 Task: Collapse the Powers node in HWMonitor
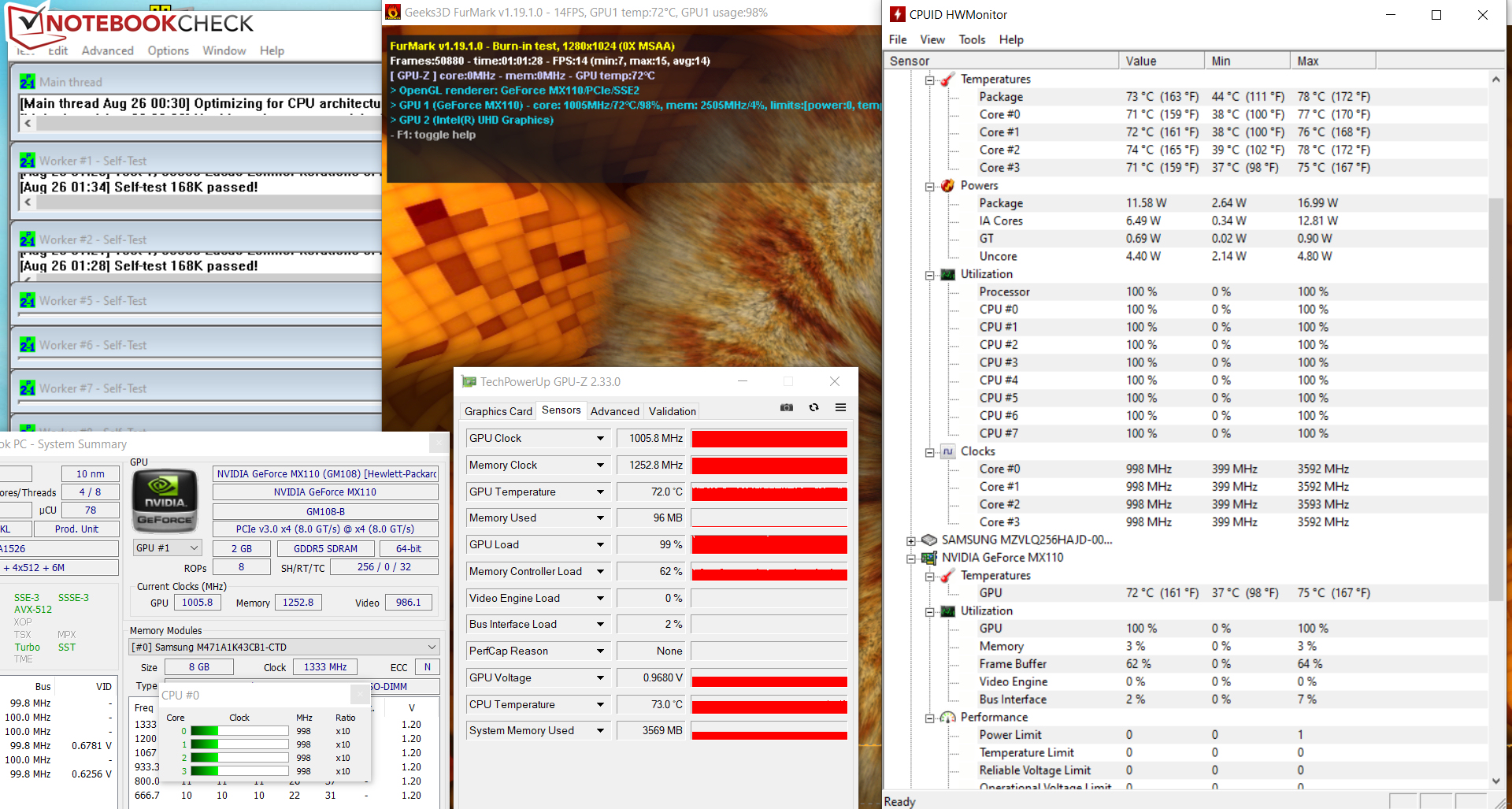[929, 186]
